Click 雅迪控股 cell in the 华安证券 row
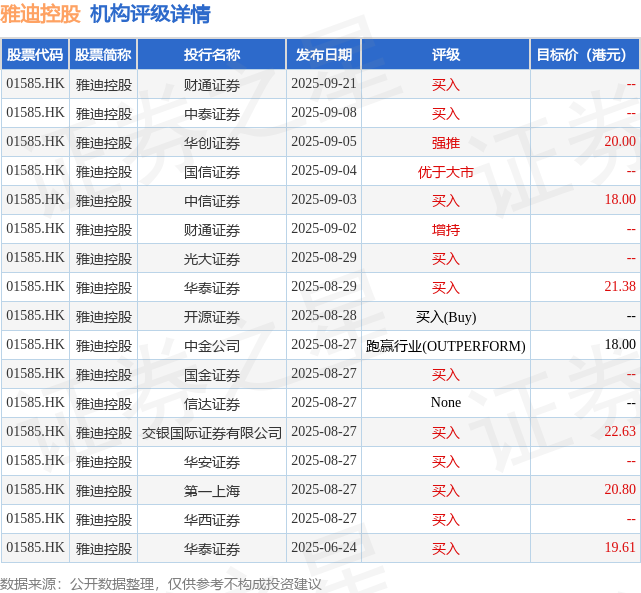 (103, 462)
